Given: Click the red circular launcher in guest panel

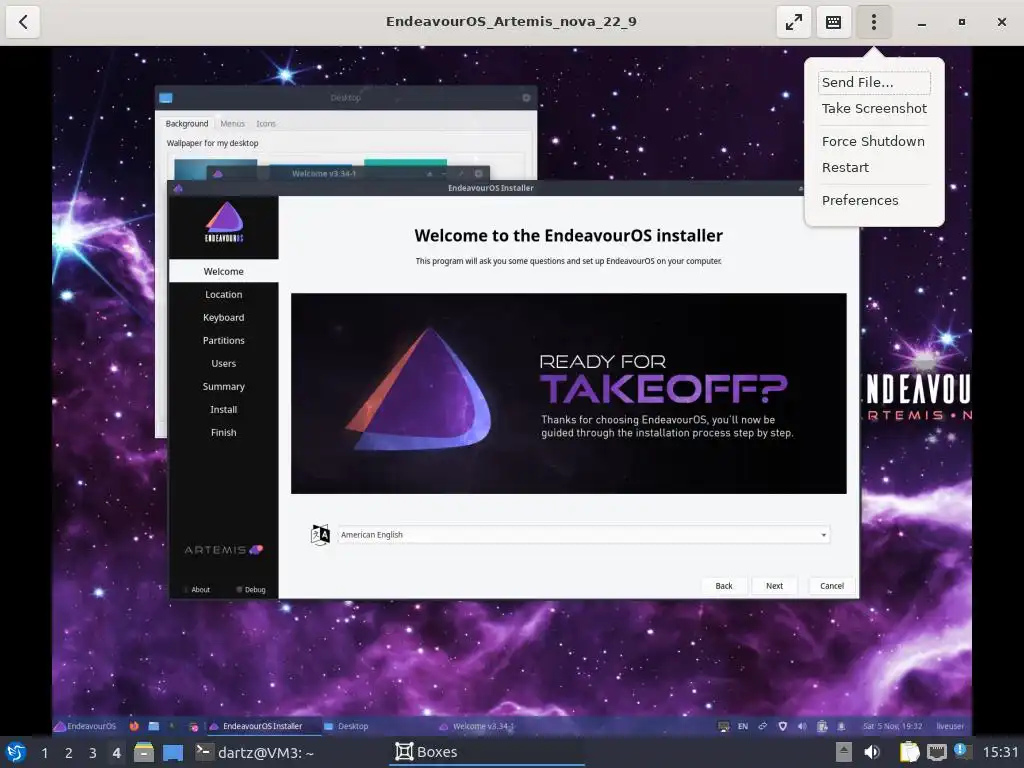Looking at the screenshot, I should pyautogui.click(x=193, y=727).
